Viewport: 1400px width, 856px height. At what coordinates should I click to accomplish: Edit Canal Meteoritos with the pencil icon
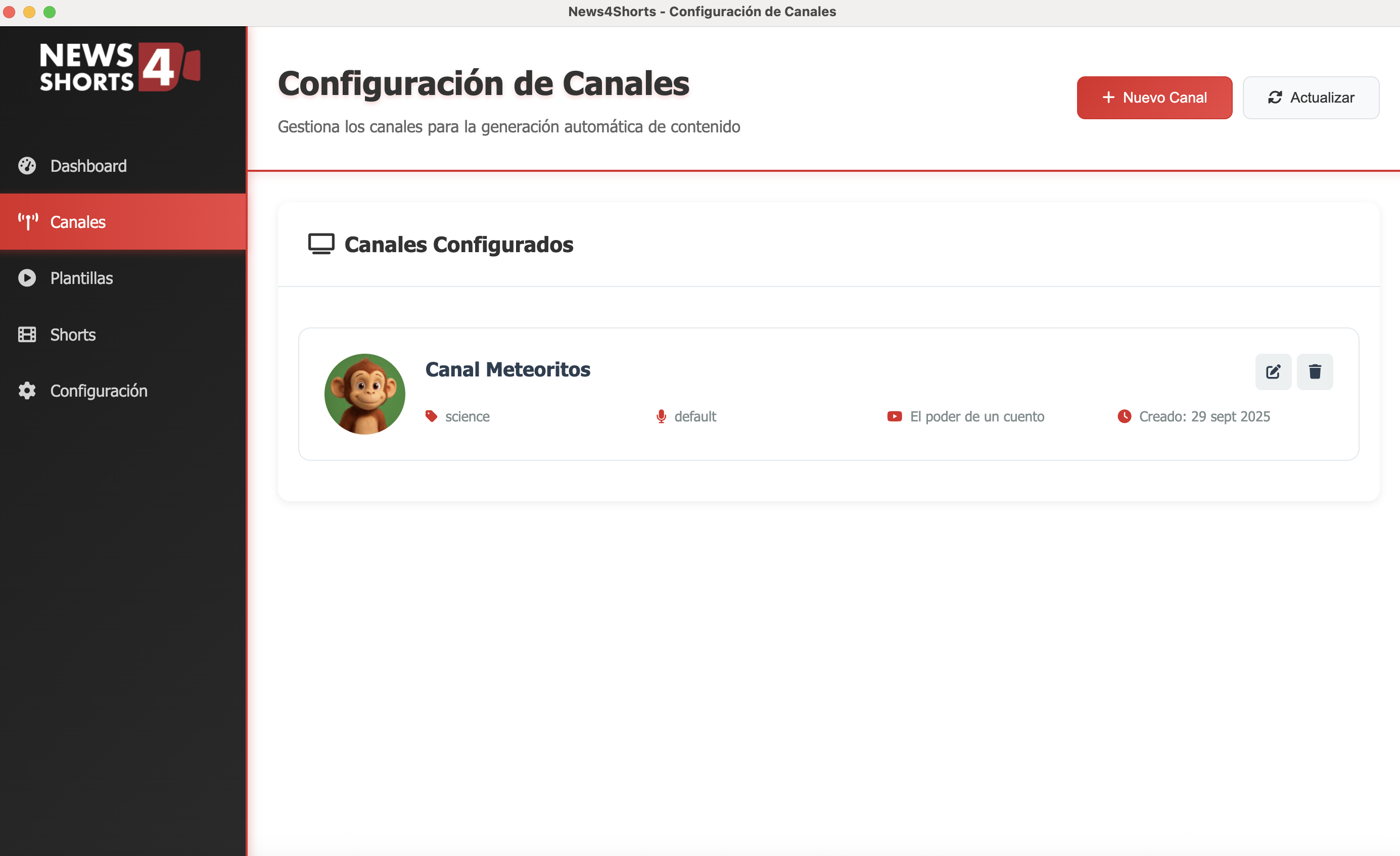pyautogui.click(x=1273, y=371)
